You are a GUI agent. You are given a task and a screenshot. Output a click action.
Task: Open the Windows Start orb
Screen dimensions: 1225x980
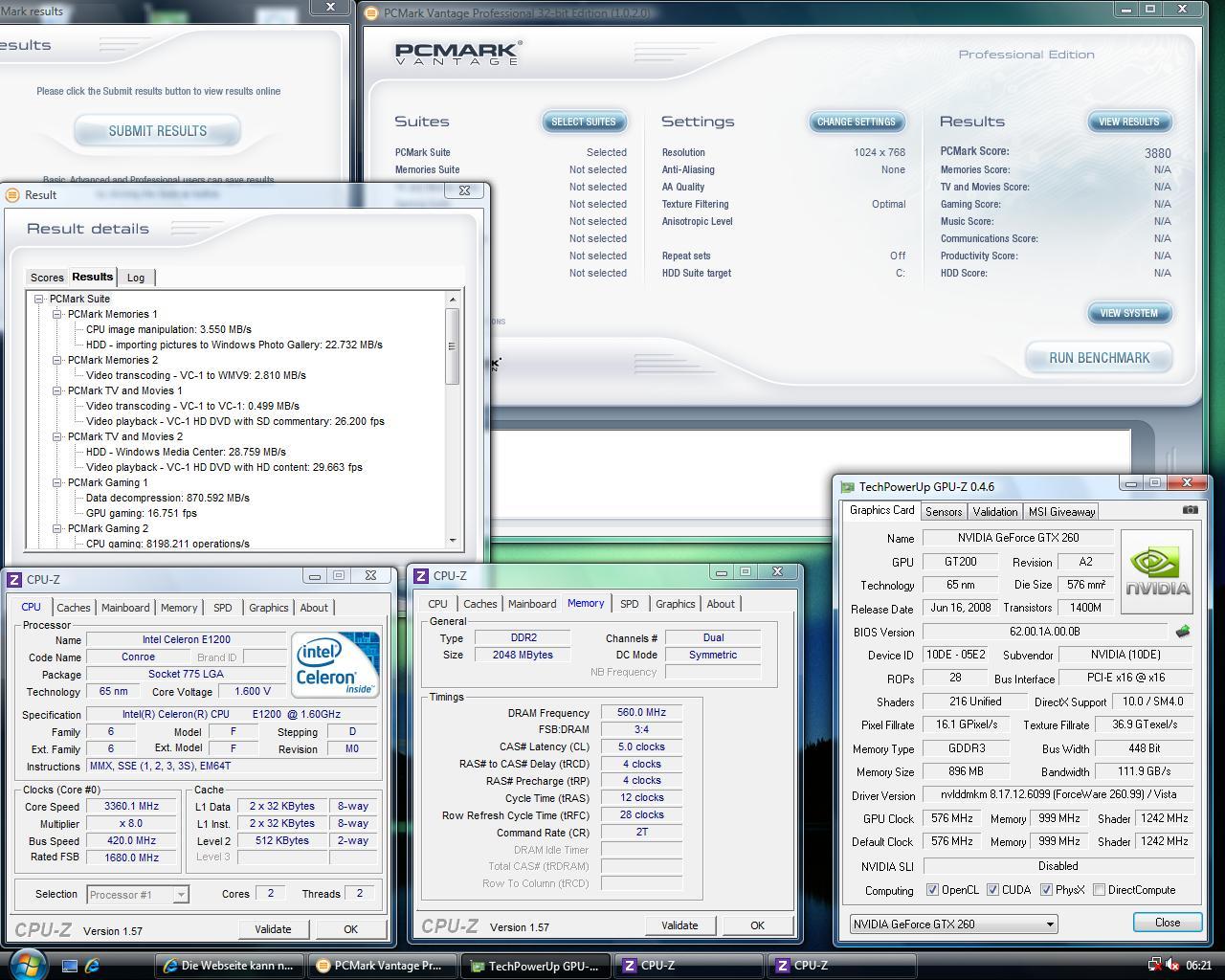click(26, 963)
